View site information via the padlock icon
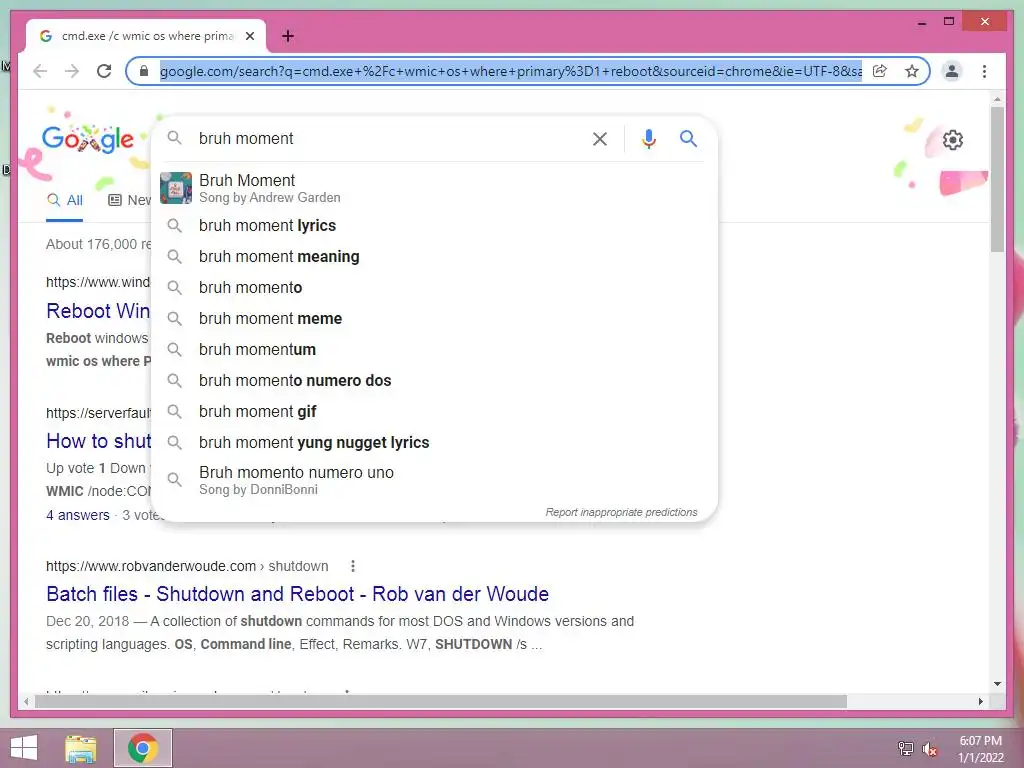 pos(144,71)
